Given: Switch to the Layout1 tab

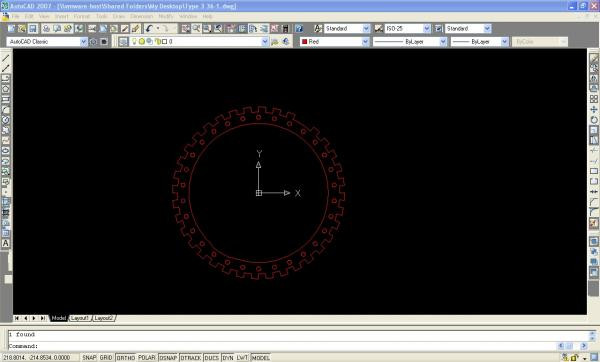Looking at the screenshot, I should coord(80,318).
